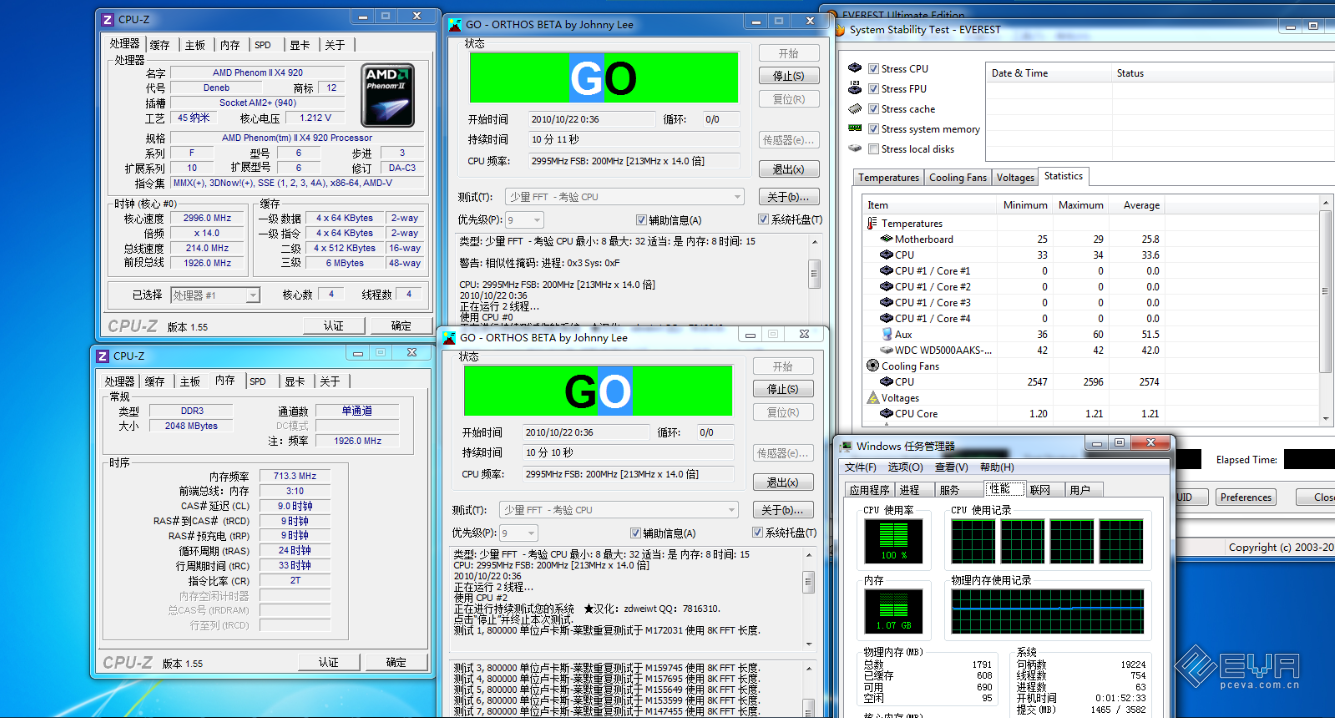
Task: Click the AMD Phenom II logo in CPU-Z
Action: (387, 95)
